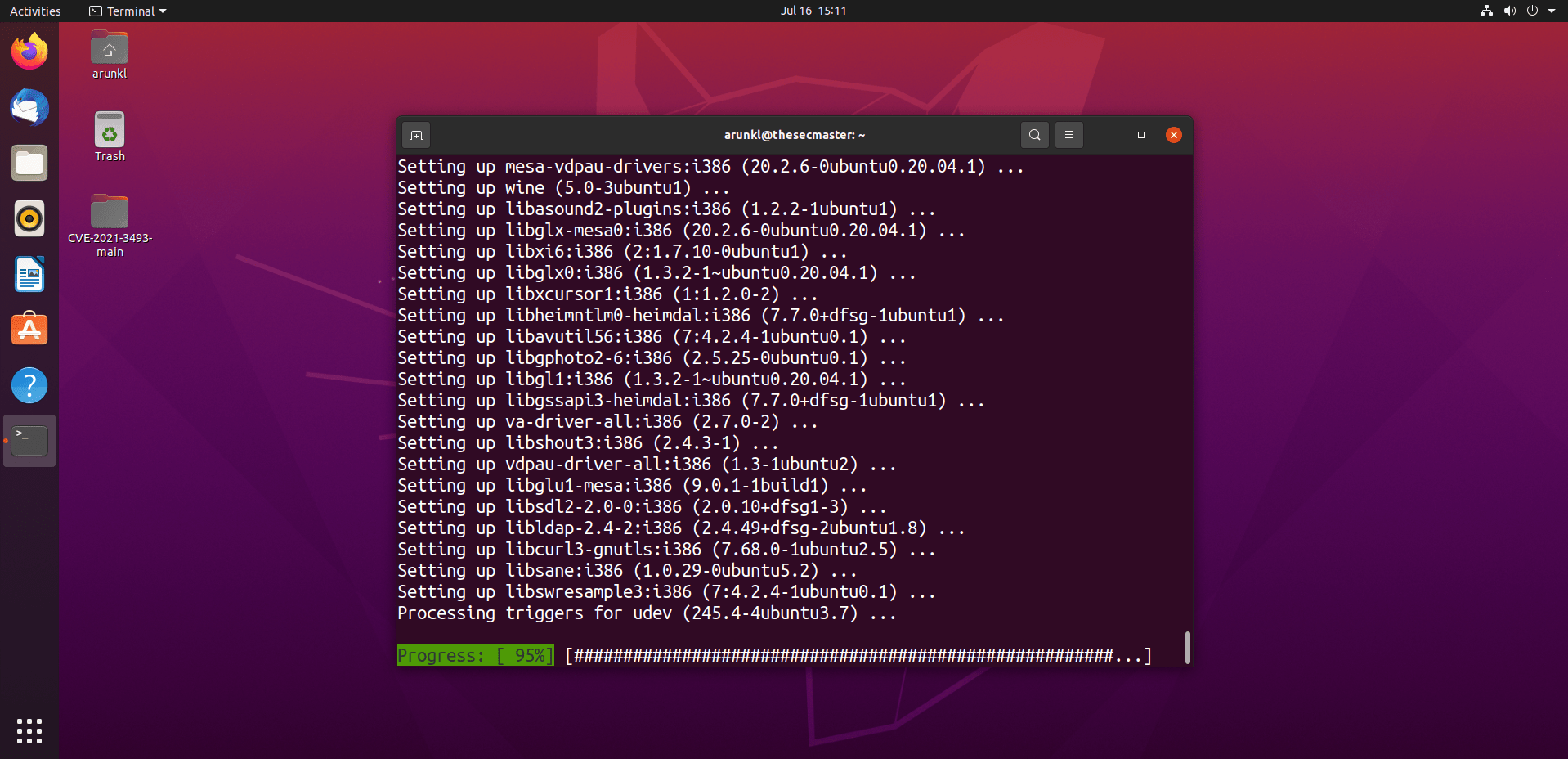Open Firefox from the dock

point(29,52)
